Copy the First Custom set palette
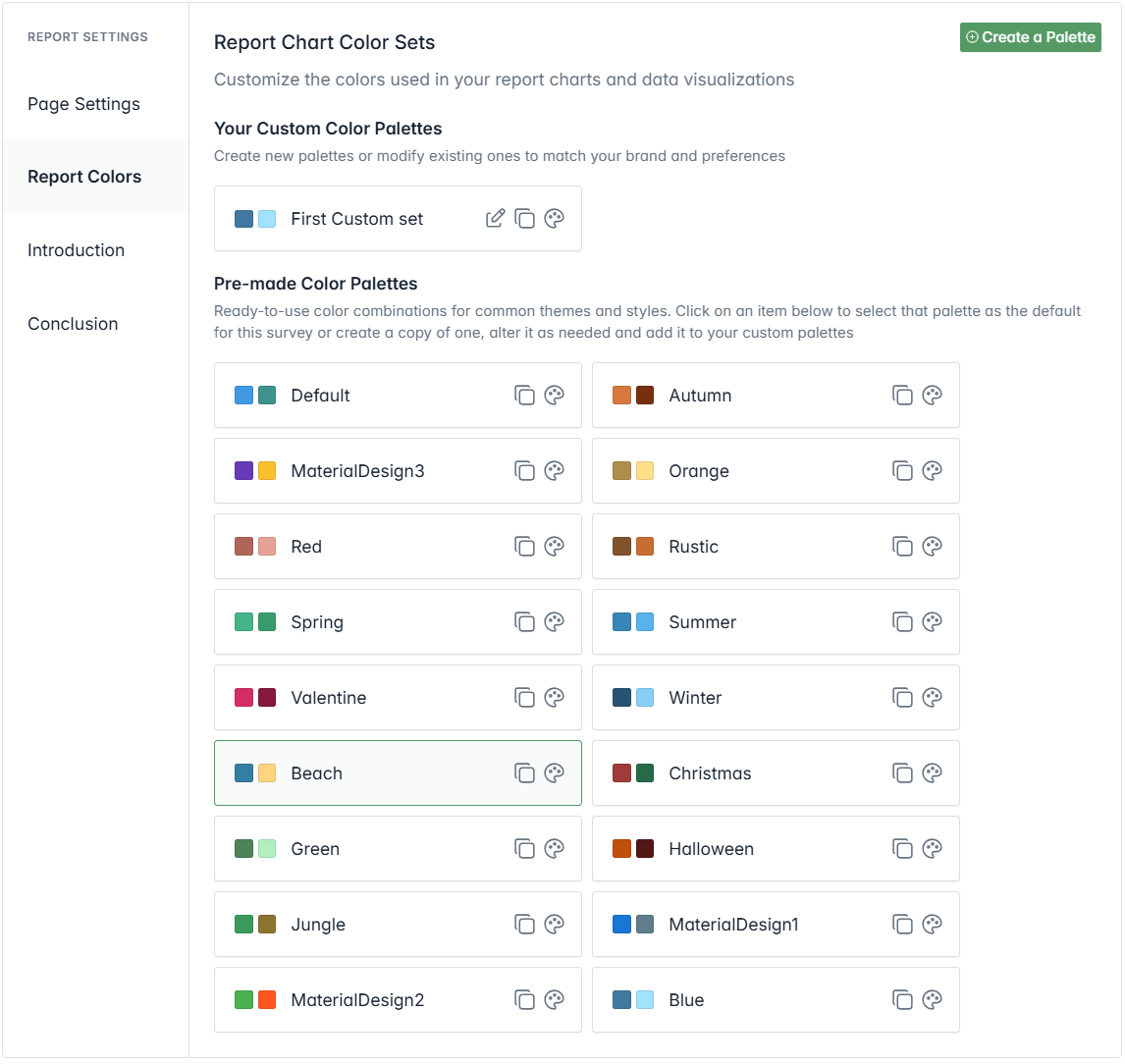 point(525,219)
